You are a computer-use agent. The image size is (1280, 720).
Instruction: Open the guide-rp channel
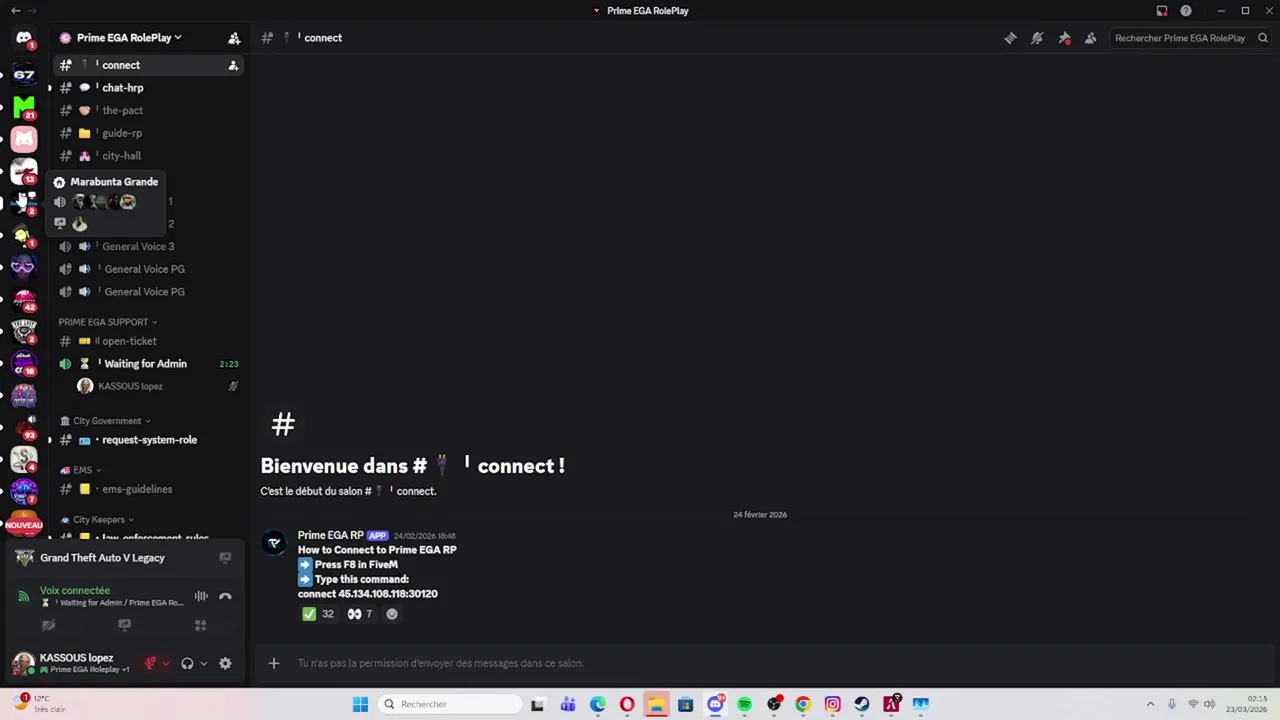point(147,133)
